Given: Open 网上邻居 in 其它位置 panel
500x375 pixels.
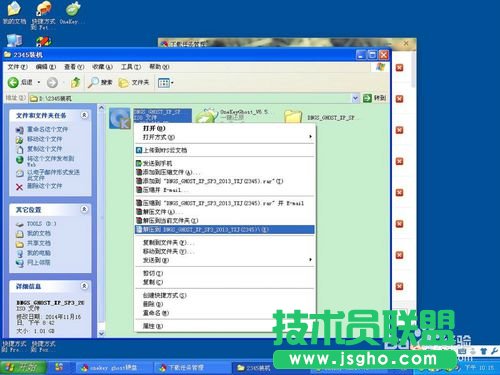Looking at the screenshot, I should pos(33,263).
